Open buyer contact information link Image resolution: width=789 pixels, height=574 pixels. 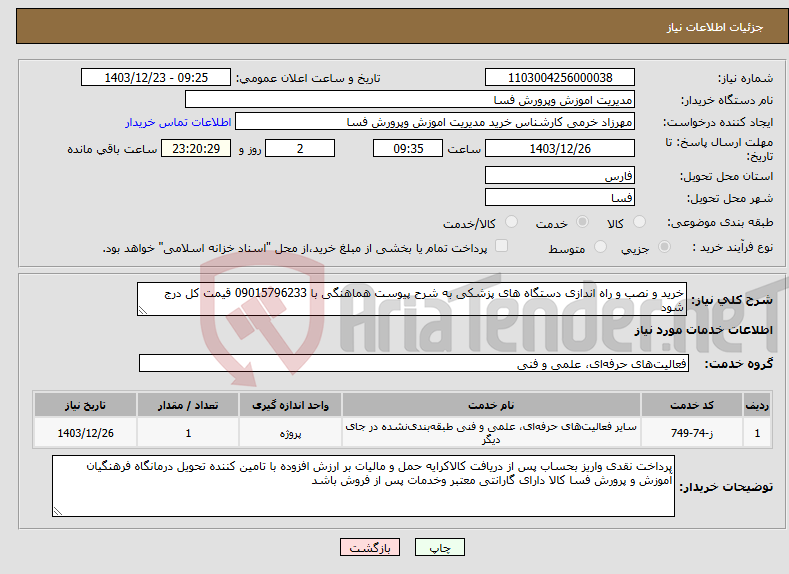(x=178, y=122)
